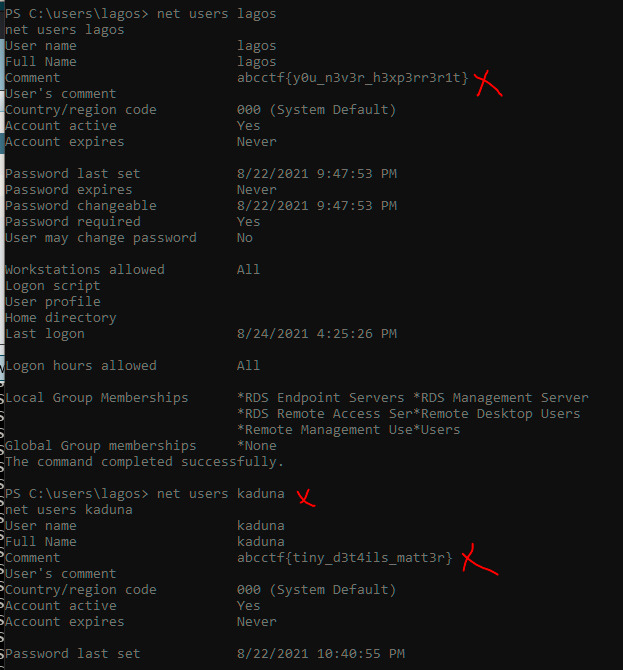
Task: Click the first 'net users lagos' command
Action: (x=216, y=14)
